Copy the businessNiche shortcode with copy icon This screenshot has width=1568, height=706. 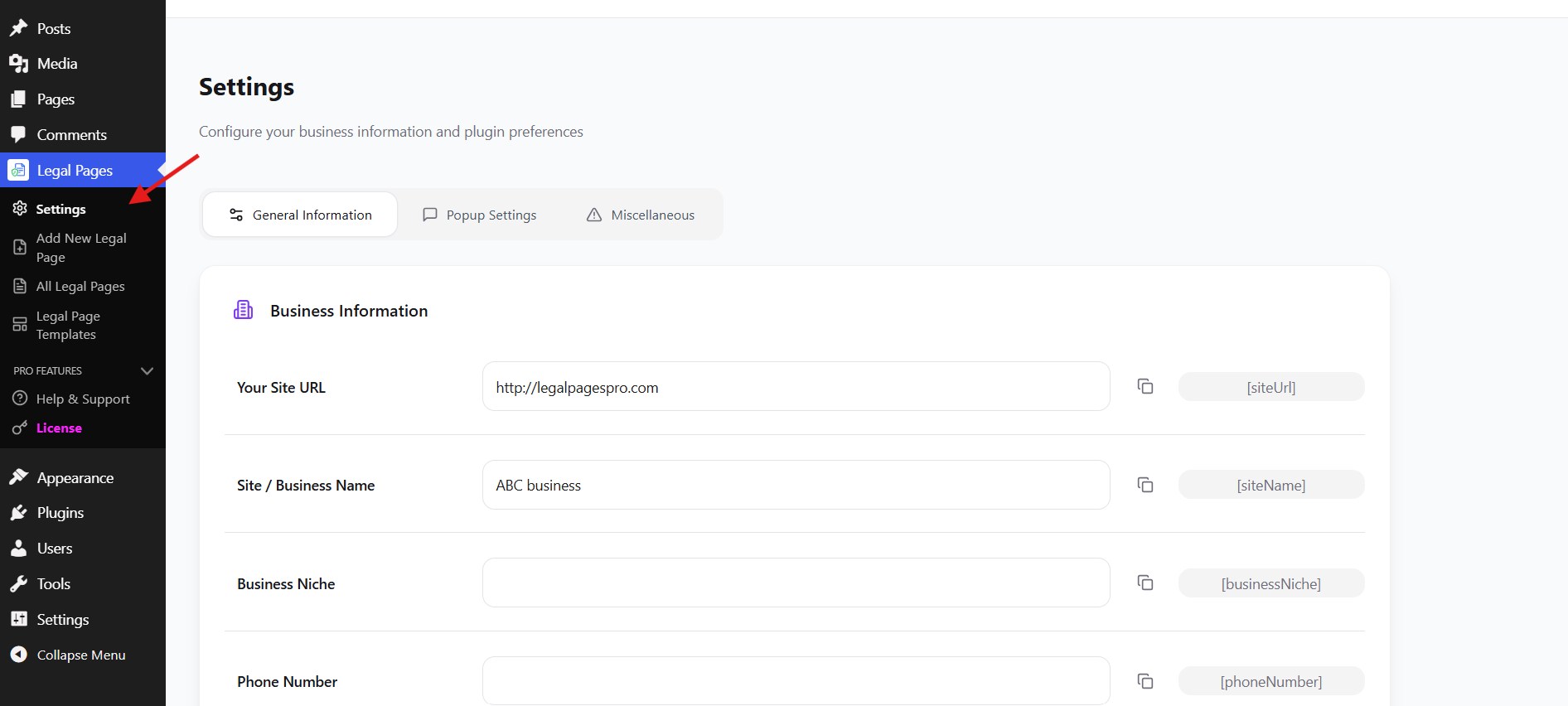1145,583
